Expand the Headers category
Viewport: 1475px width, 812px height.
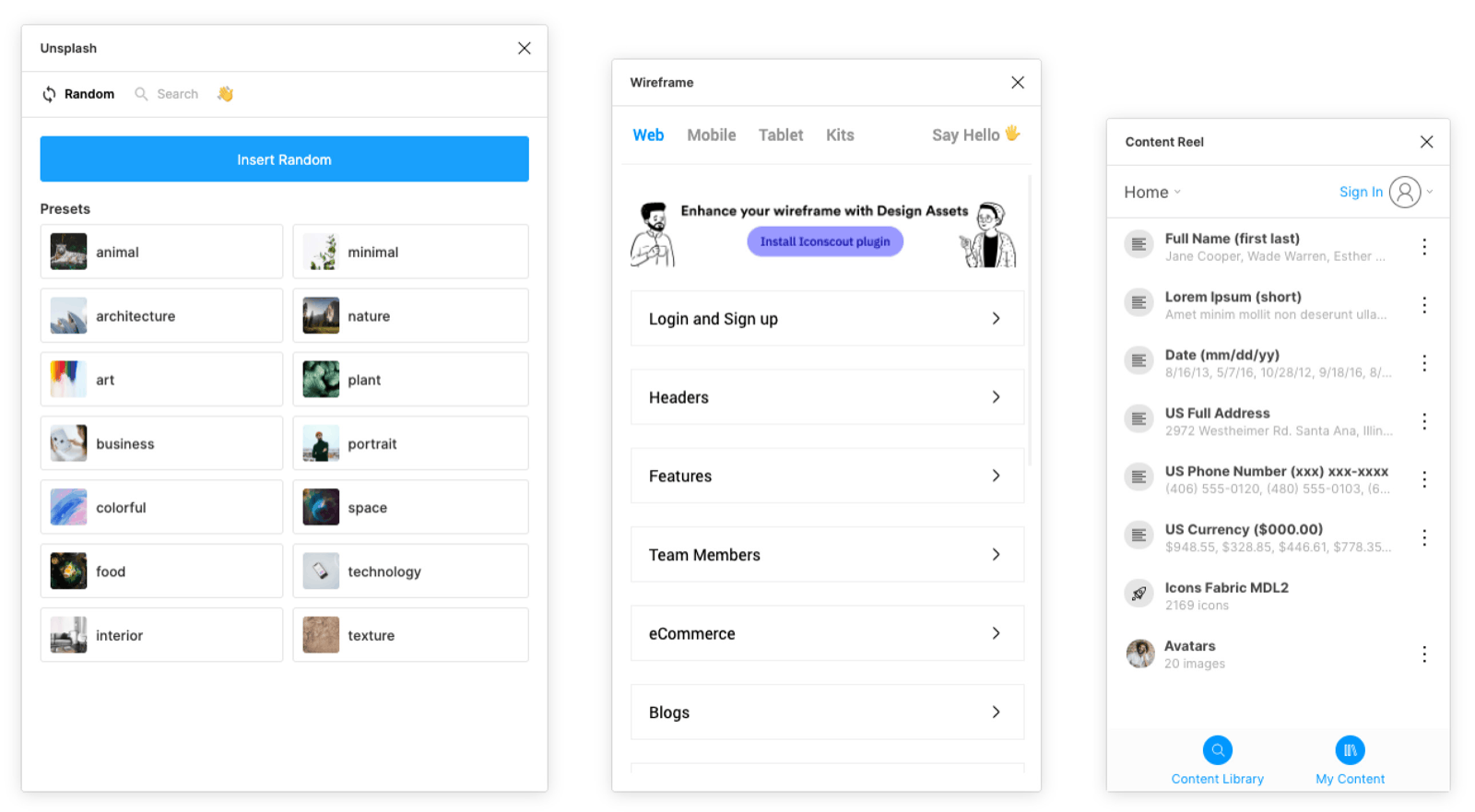[827, 397]
